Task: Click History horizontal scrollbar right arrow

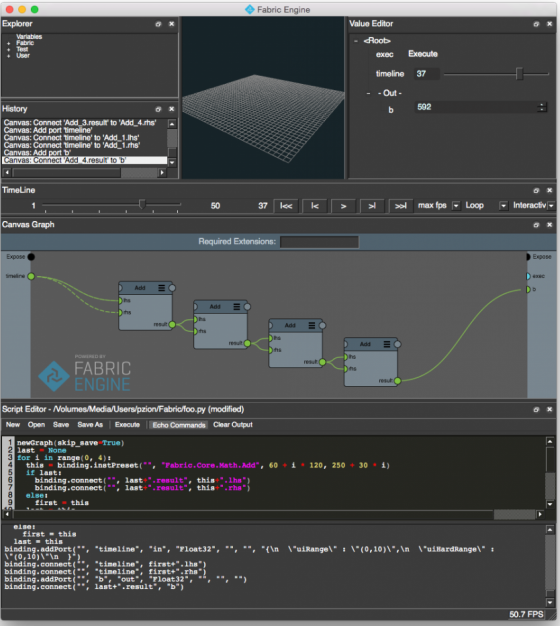Action: coord(162,173)
